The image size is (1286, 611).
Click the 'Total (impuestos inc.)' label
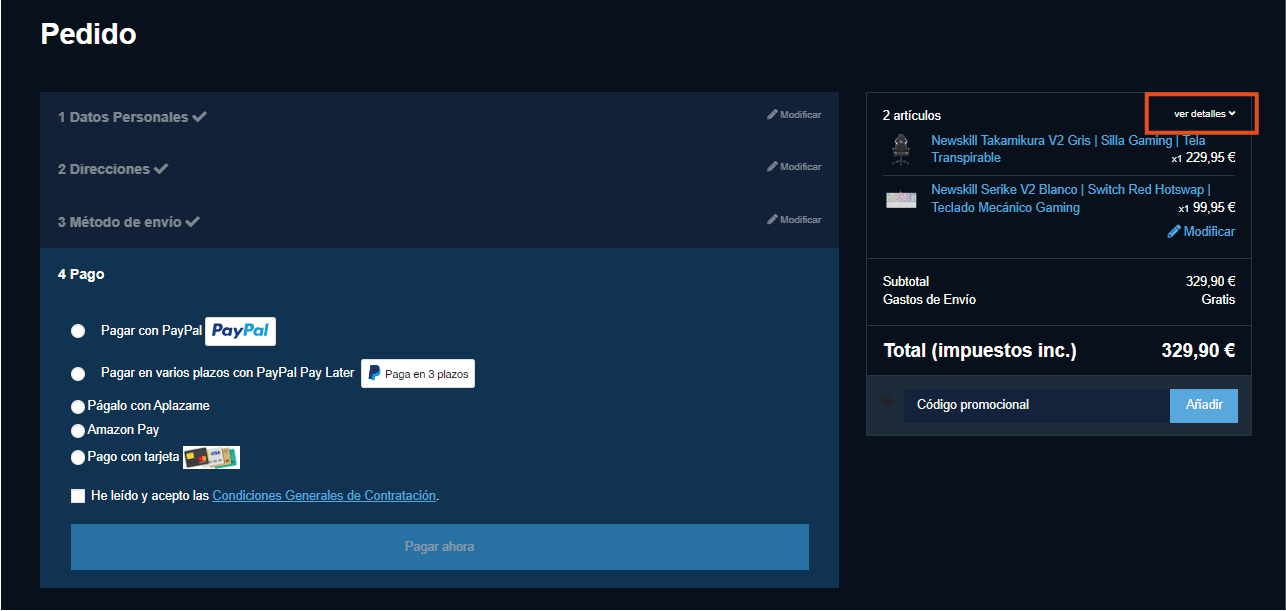point(980,350)
